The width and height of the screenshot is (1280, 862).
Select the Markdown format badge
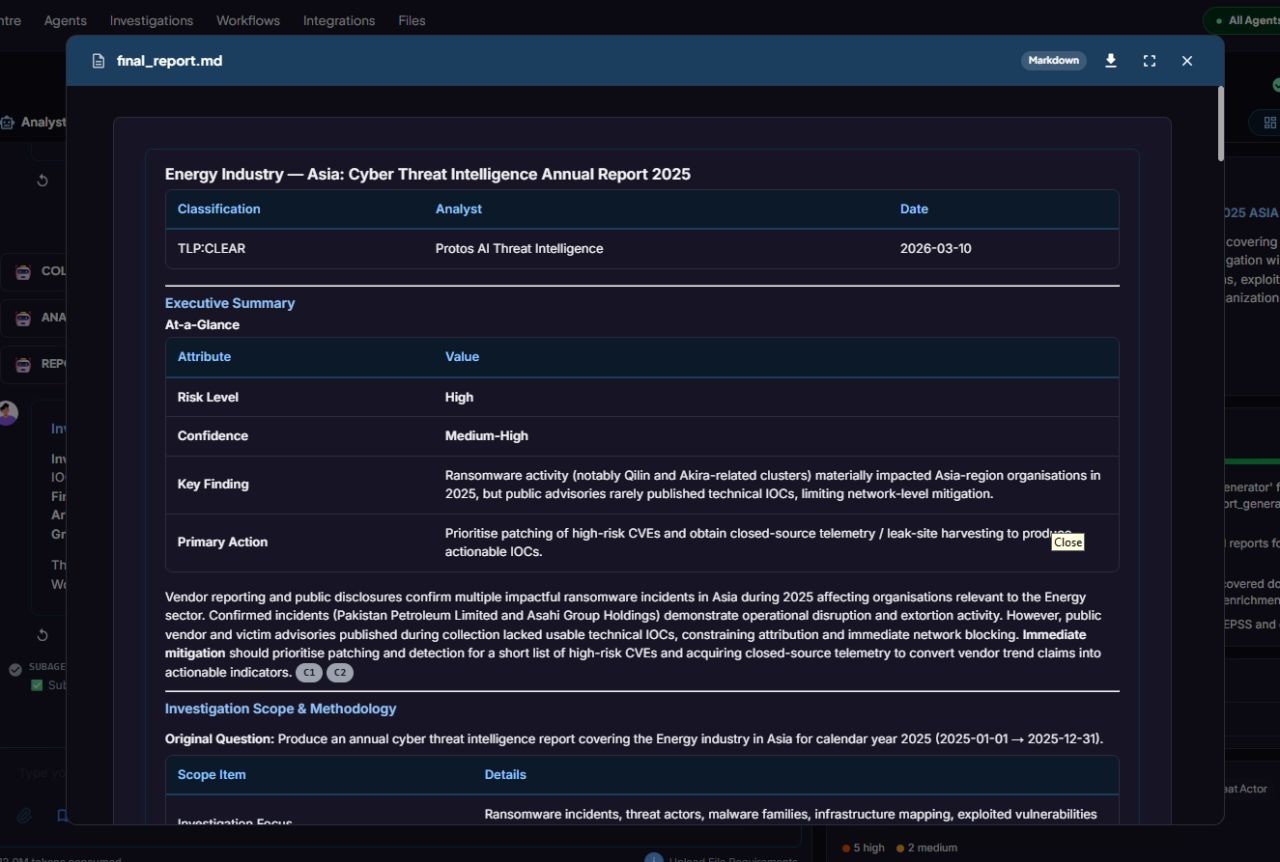coord(1053,61)
